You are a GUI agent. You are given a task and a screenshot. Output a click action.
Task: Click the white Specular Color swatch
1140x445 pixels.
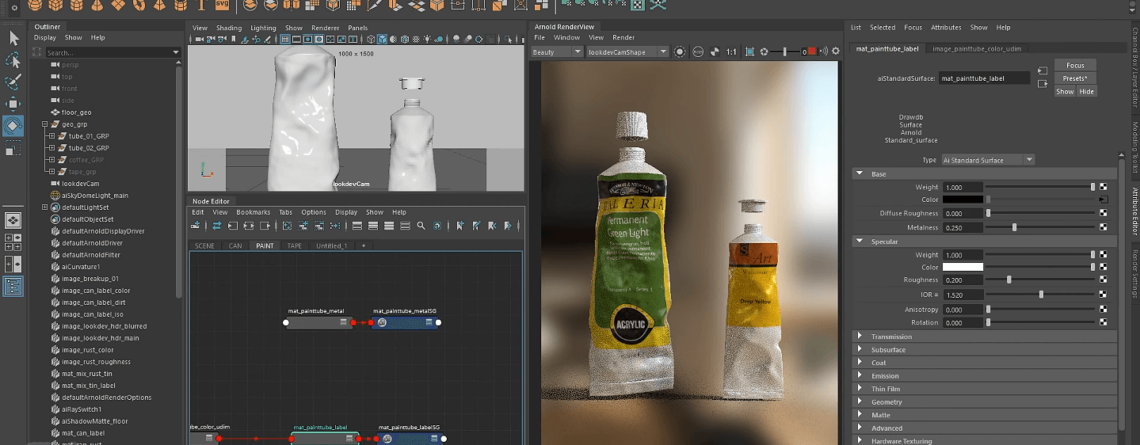962,267
